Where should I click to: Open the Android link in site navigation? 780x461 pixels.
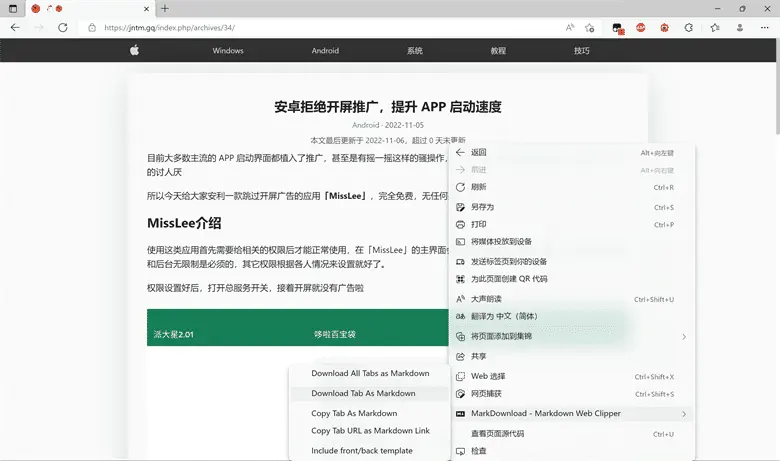pyautogui.click(x=325, y=50)
